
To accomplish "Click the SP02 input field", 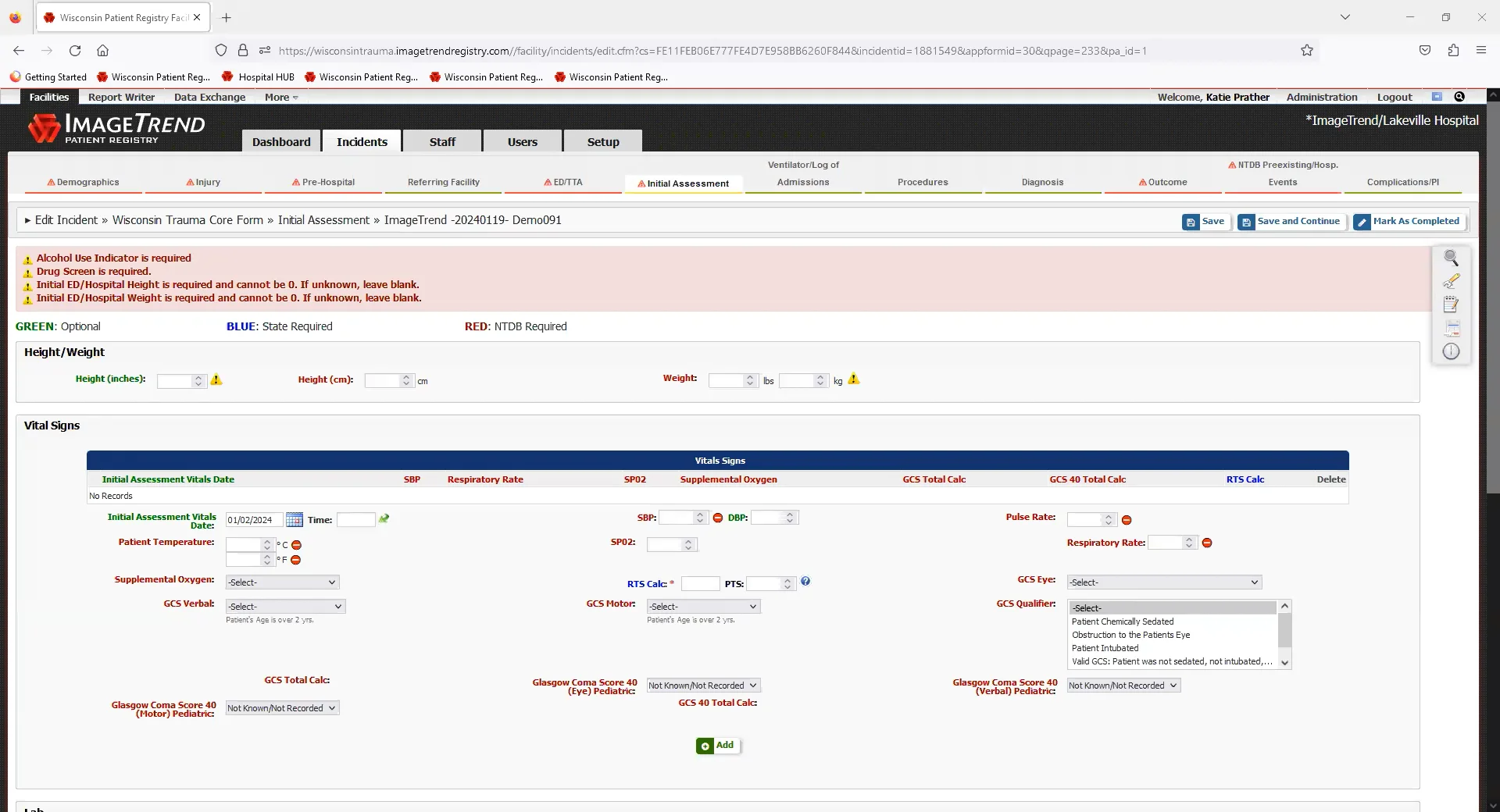I will pyautogui.click(x=672, y=544).
